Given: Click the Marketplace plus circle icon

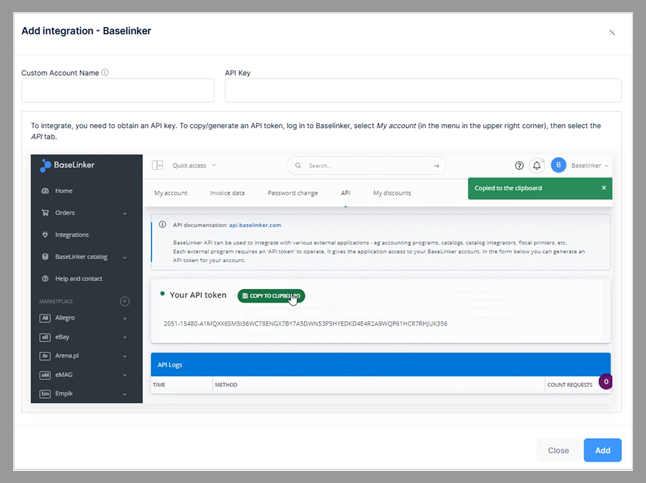Looking at the screenshot, I should pyautogui.click(x=125, y=301).
